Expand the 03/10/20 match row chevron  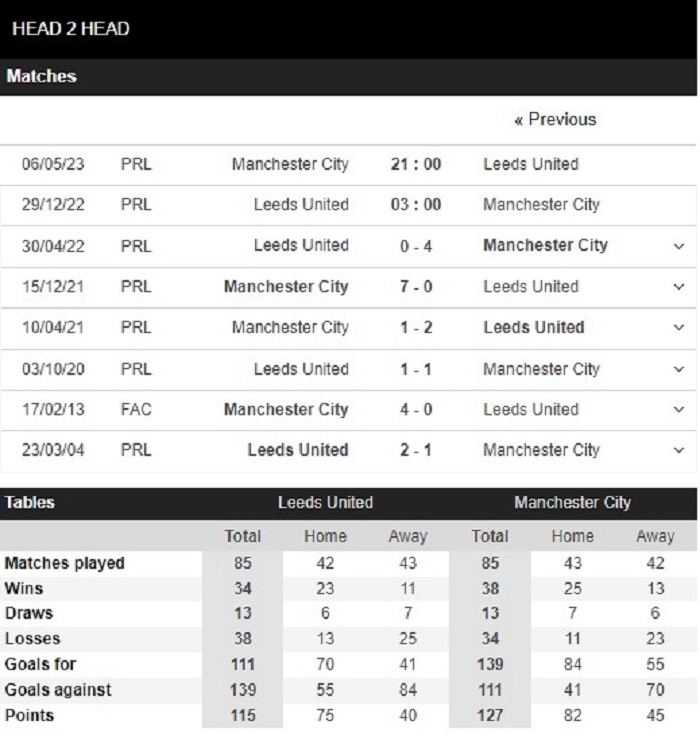click(x=680, y=369)
